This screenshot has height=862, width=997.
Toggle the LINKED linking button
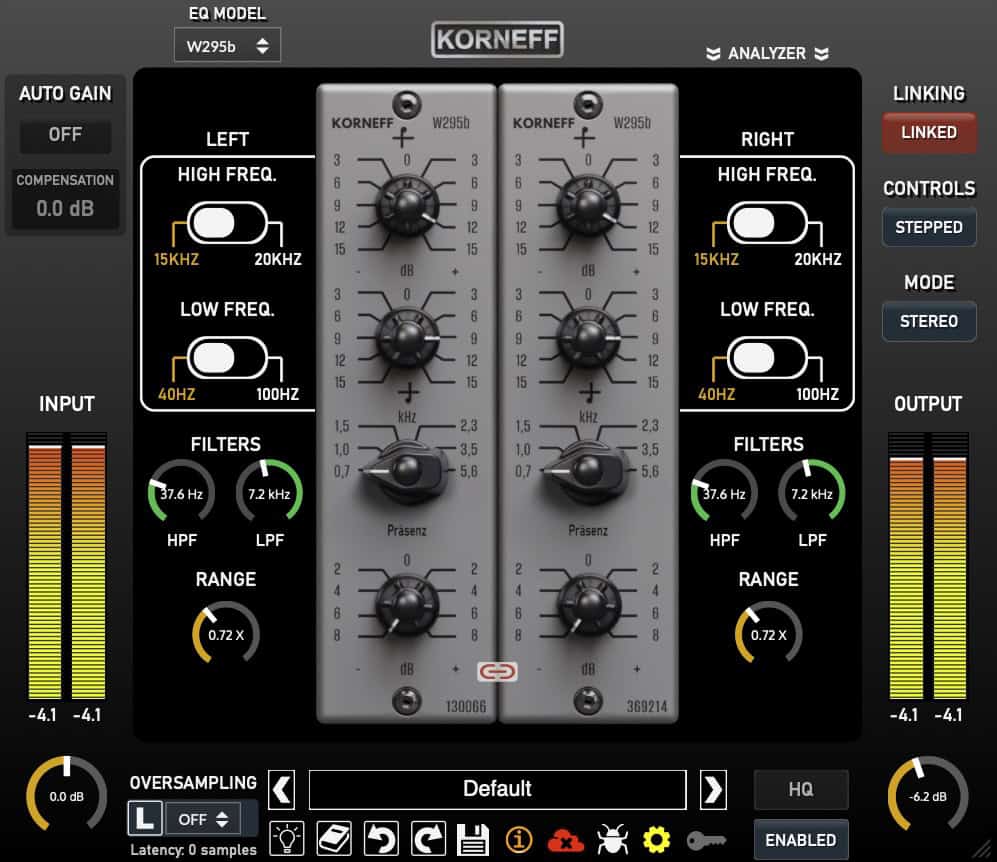929,133
